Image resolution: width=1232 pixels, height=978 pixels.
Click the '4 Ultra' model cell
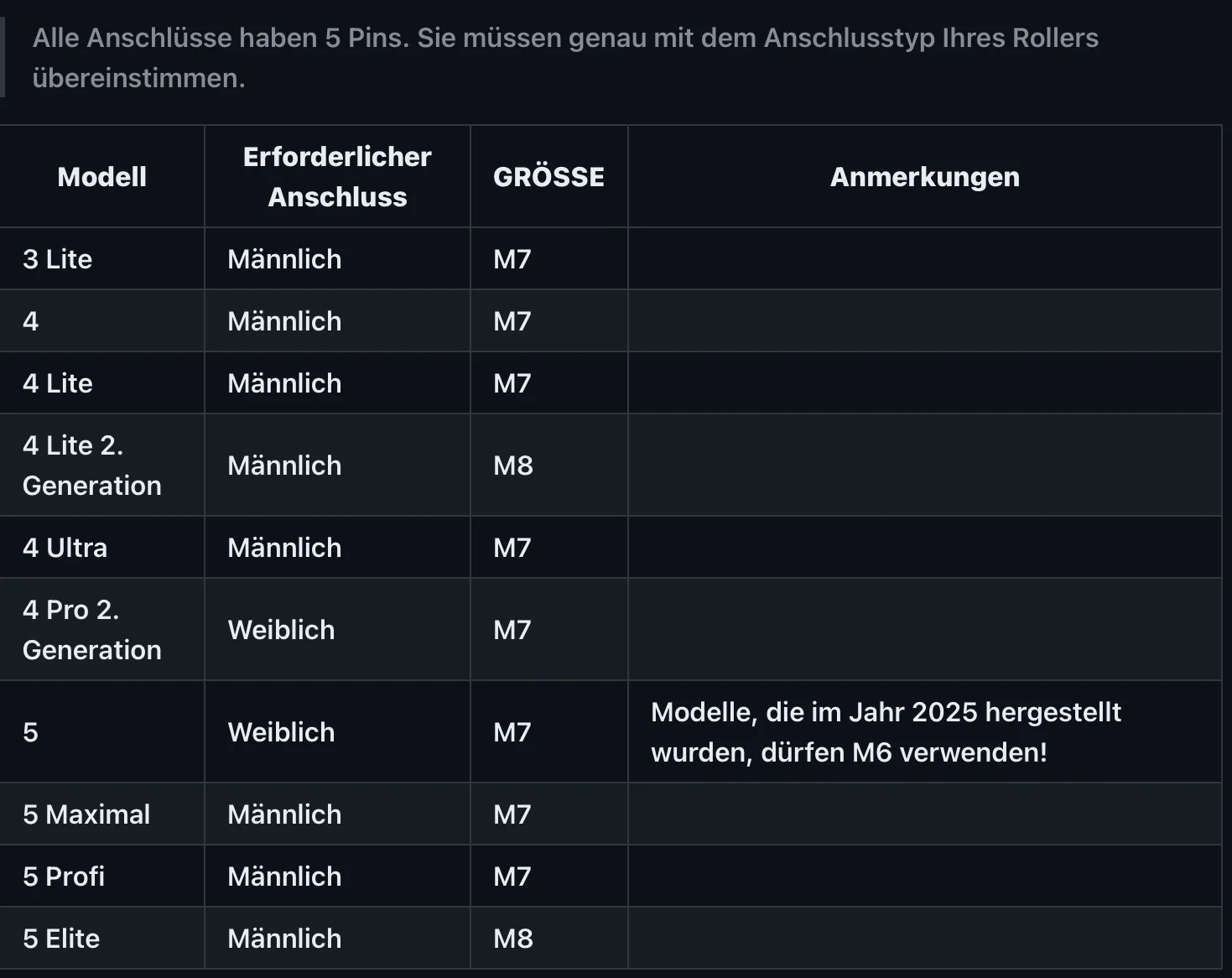tap(65, 548)
